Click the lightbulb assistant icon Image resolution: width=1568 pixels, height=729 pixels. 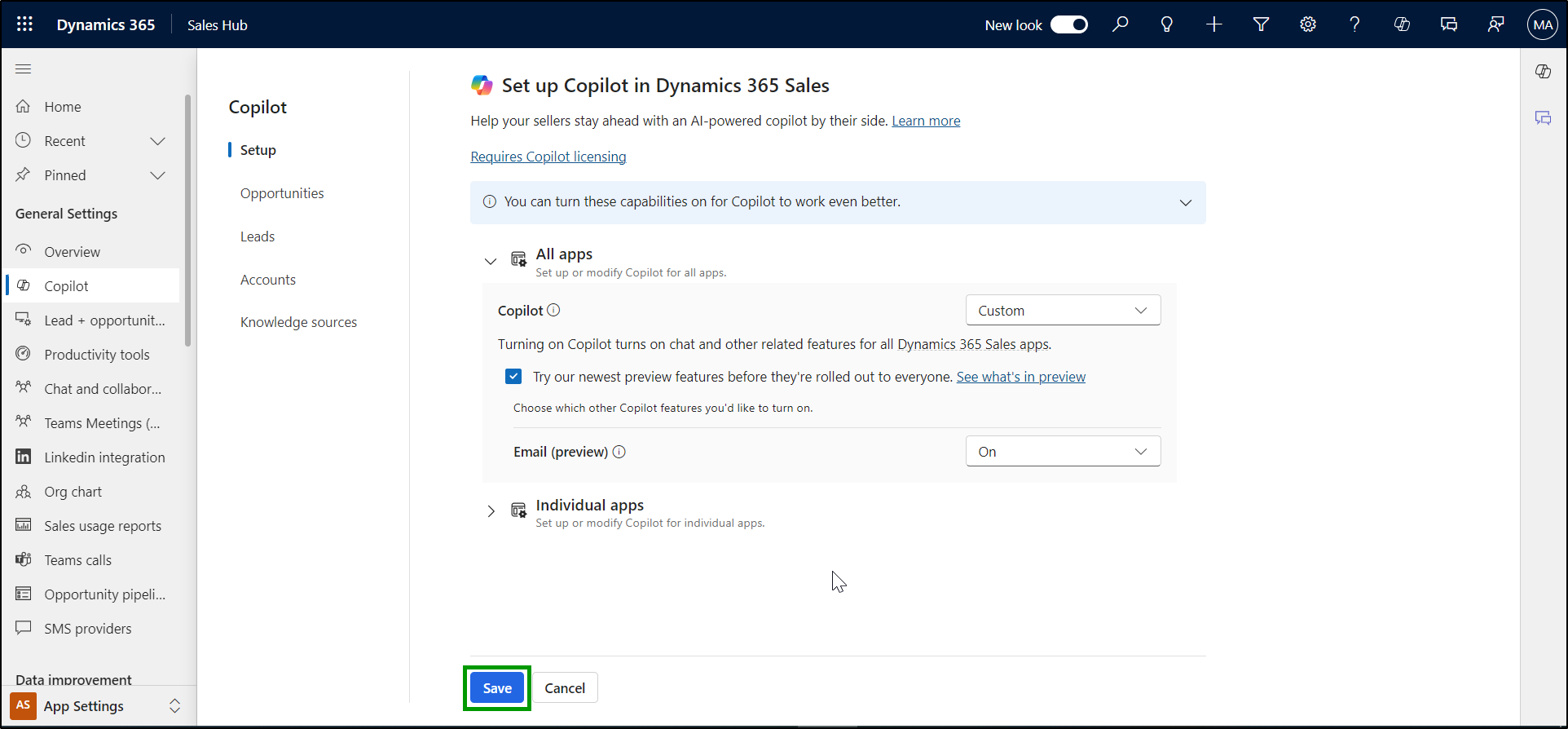click(x=1167, y=24)
